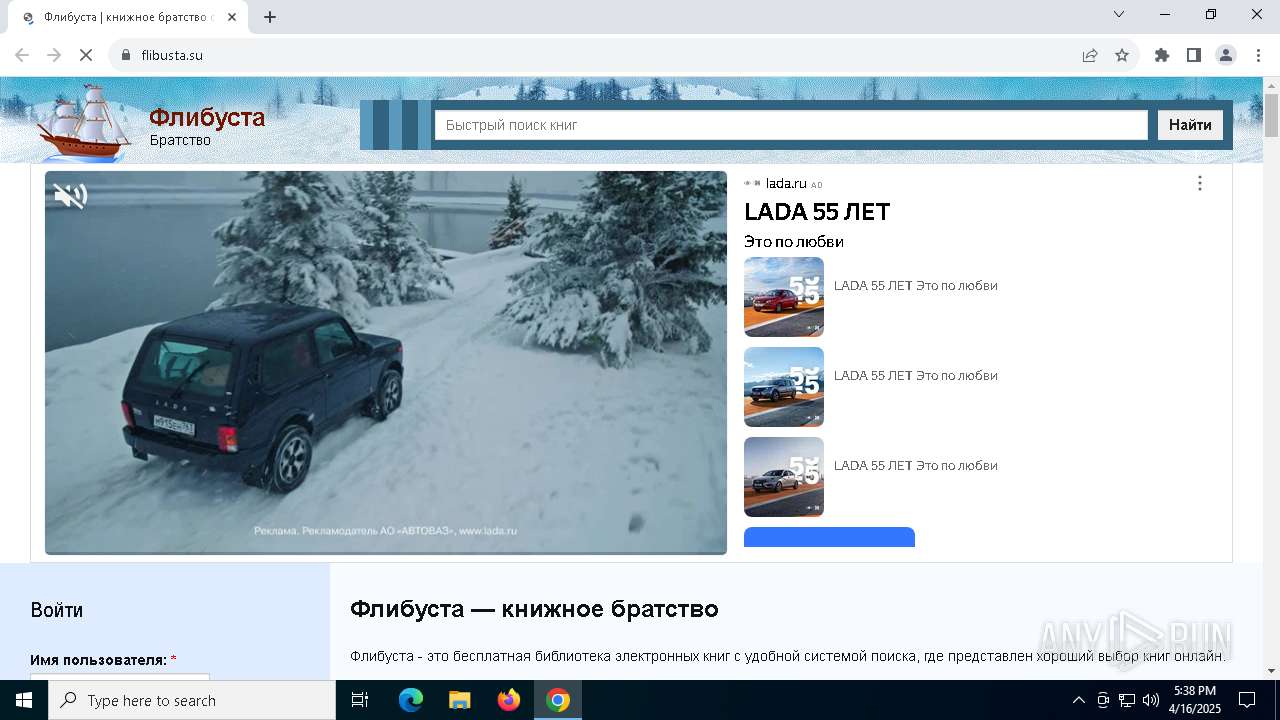Open tab search dropdown arrow
The height and width of the screenshot is (720, 1280).
tap(1119, 14)
